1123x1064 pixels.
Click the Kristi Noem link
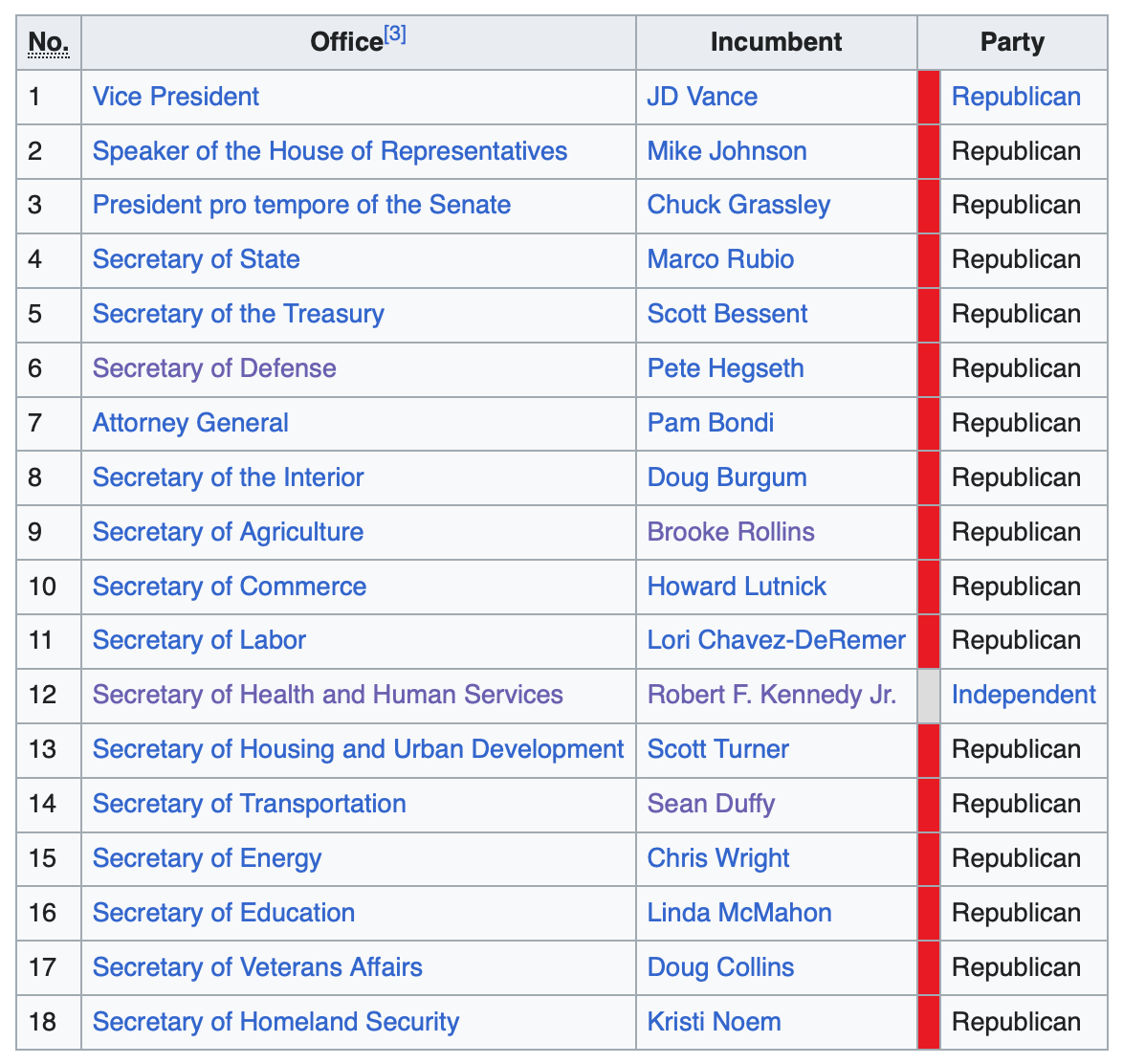coord(714,1022)
